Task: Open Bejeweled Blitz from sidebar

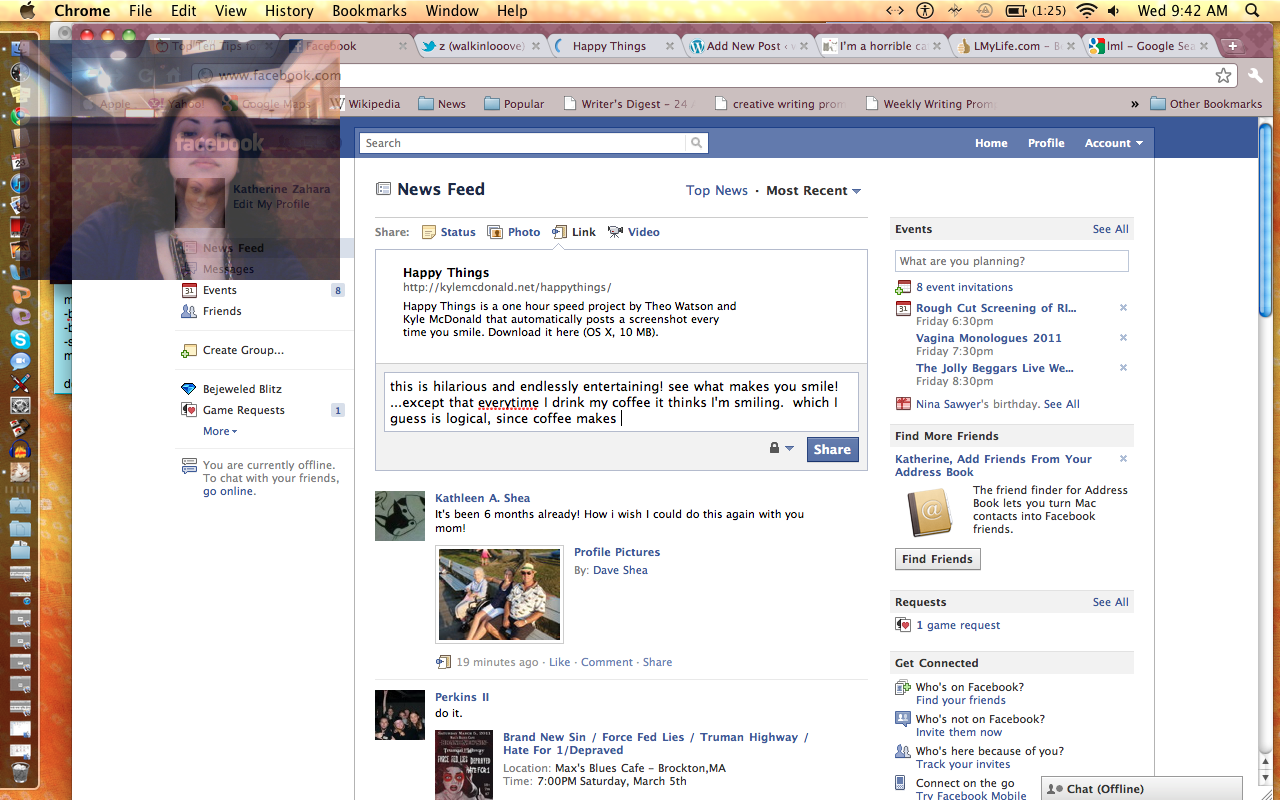Action: [x=242, y=389]
